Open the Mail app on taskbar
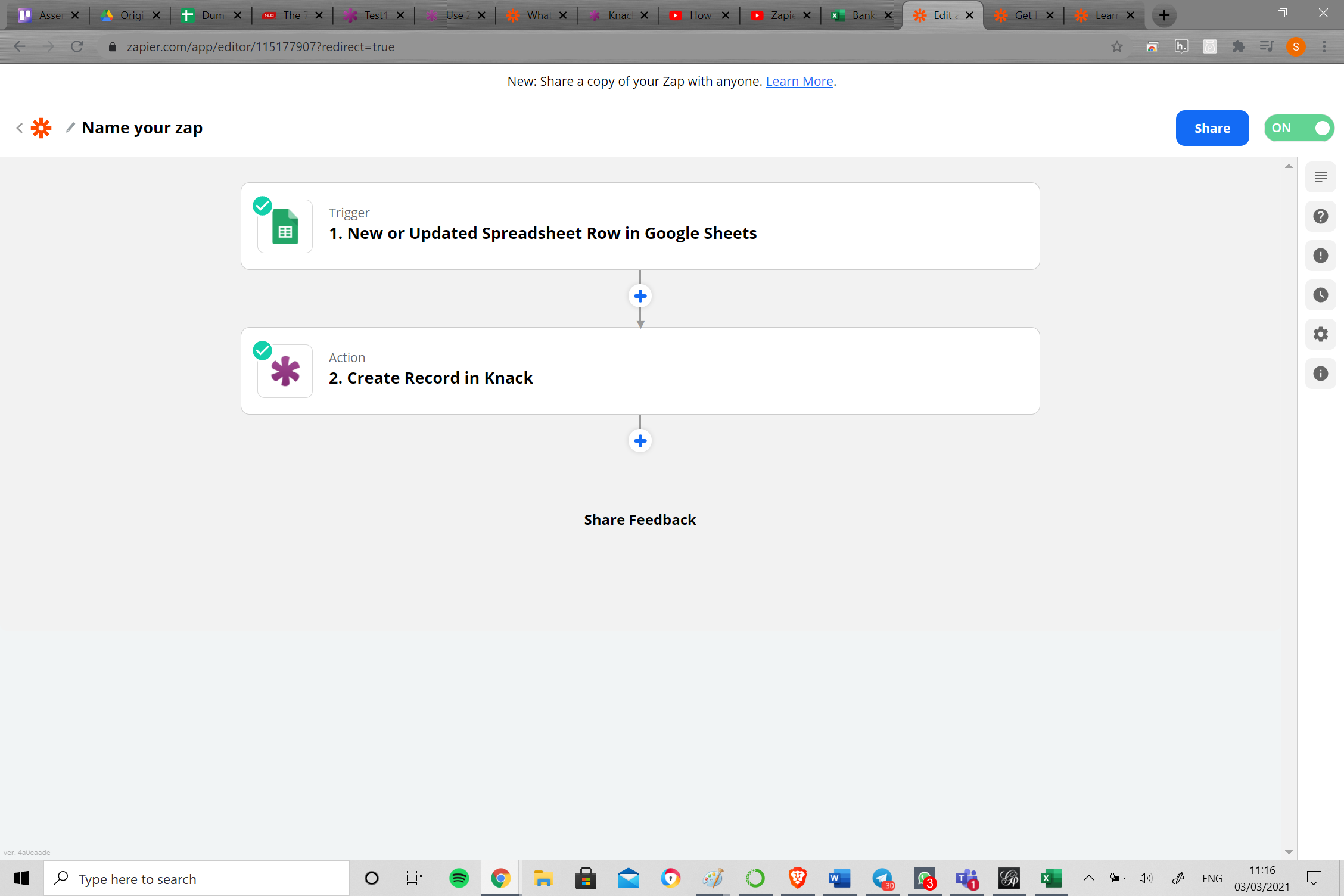This screenshot has width=1344, height=896. click(628, 878)
